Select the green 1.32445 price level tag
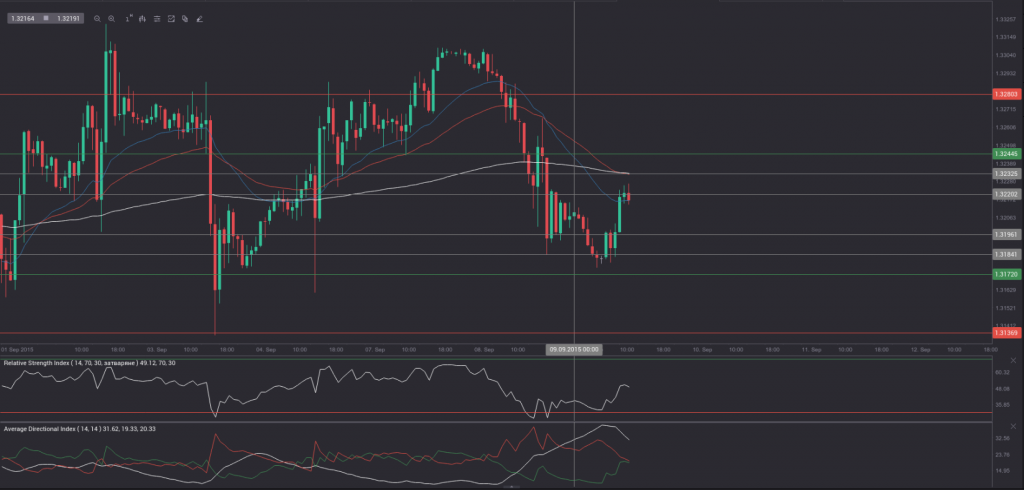This screenshot has width=1024, height=490. (x=1006, y=154)
